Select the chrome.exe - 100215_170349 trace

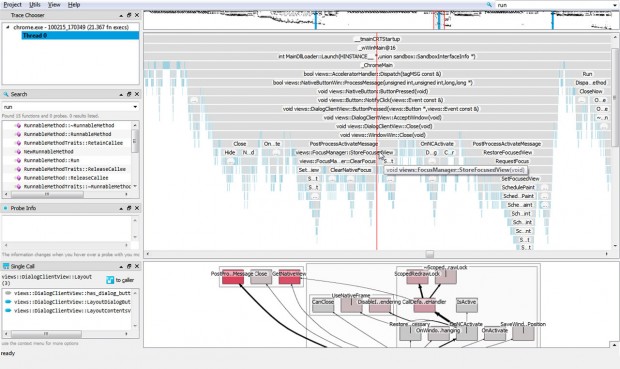coord(71,27)
